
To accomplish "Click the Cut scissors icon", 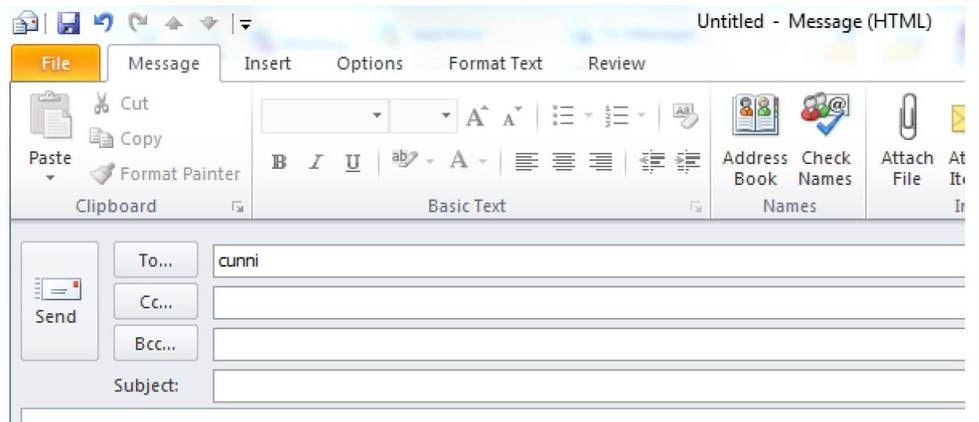I will pos(102,104).
